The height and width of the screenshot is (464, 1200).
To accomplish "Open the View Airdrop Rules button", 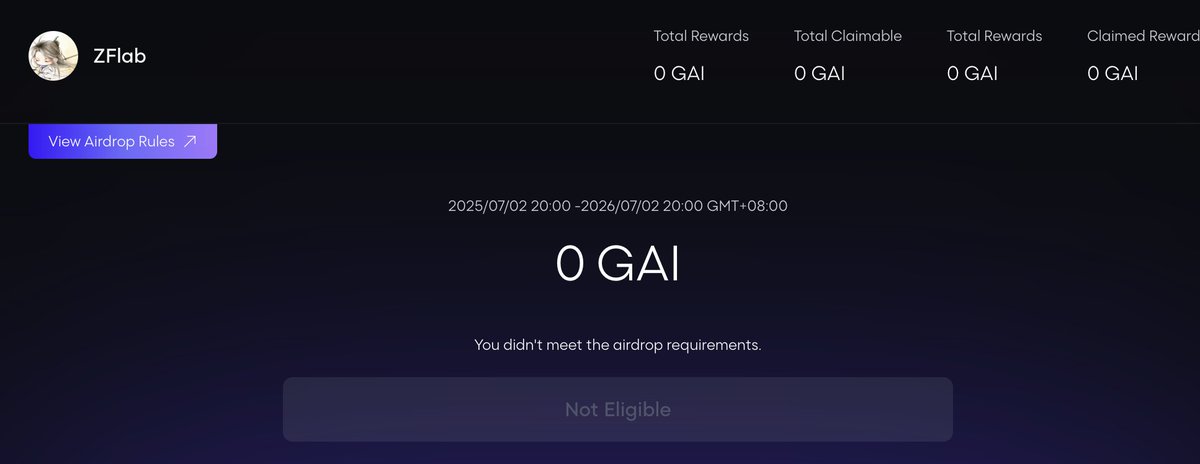I will (x=123, y=141).
